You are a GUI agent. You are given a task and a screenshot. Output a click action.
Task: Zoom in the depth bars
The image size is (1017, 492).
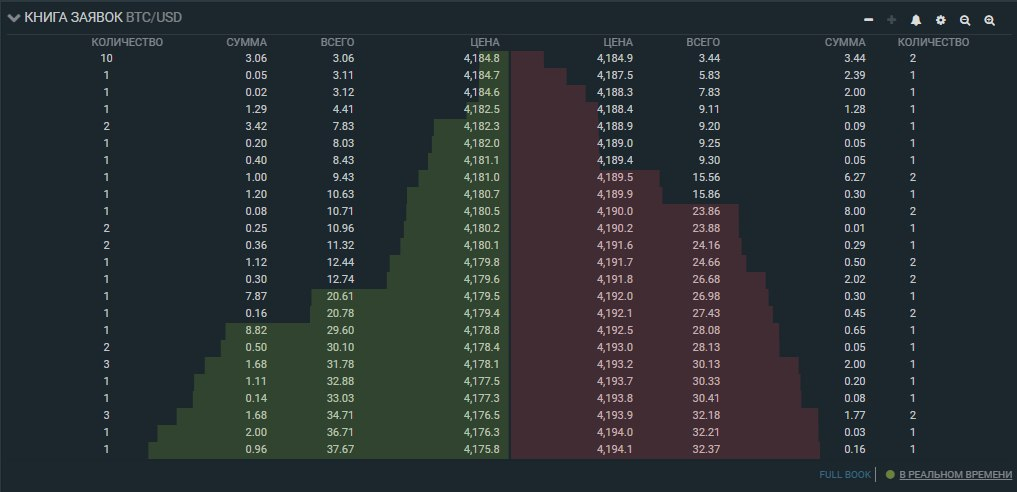coord(990,20)
